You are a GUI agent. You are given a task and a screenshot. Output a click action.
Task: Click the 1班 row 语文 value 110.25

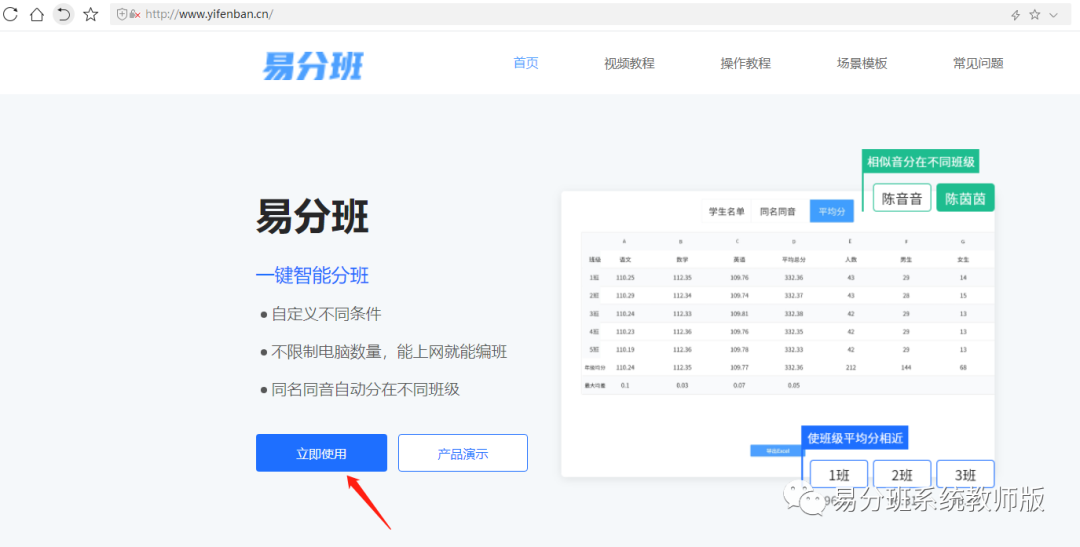point(625,278)
